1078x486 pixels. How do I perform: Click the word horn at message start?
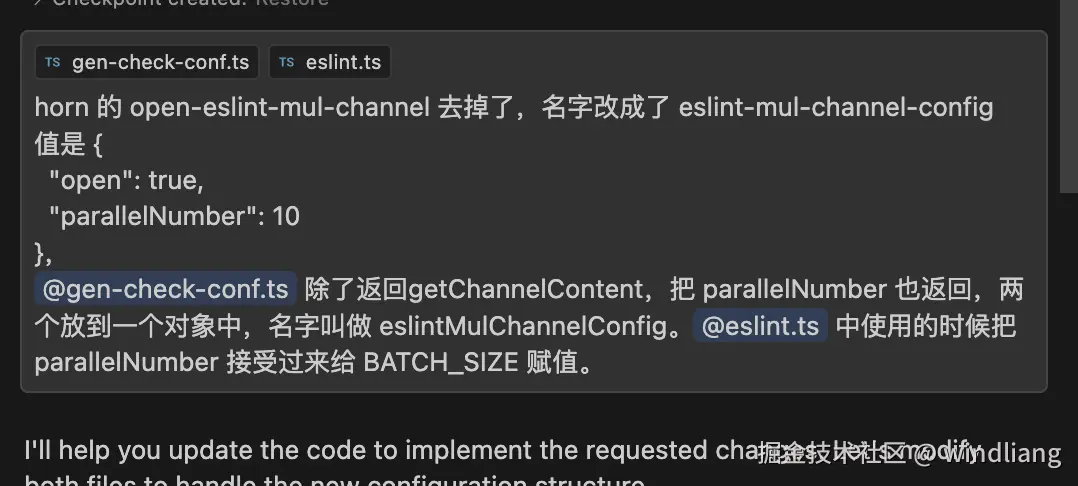[x=61, y=108]
